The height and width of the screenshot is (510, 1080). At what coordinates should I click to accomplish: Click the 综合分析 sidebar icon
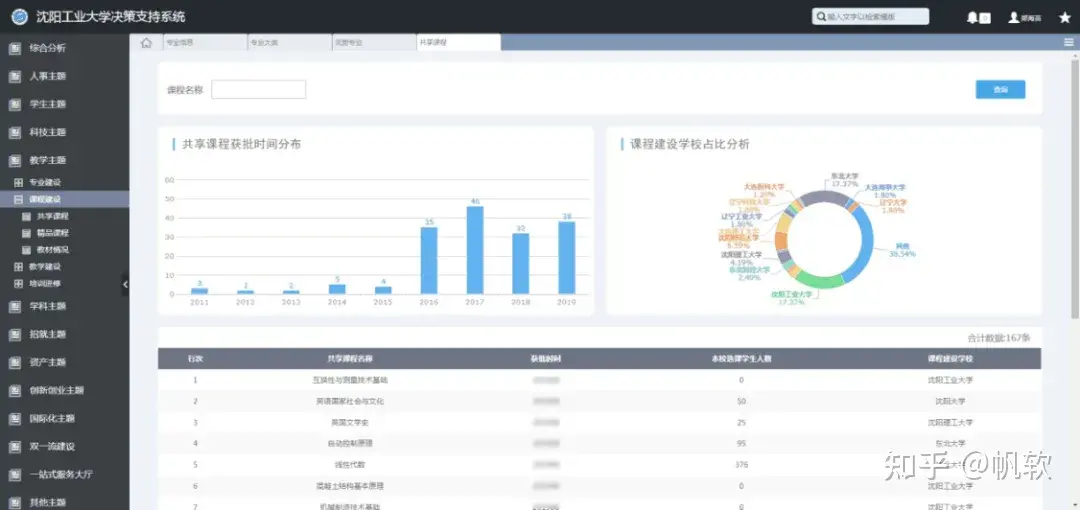(x=14, y=48)
